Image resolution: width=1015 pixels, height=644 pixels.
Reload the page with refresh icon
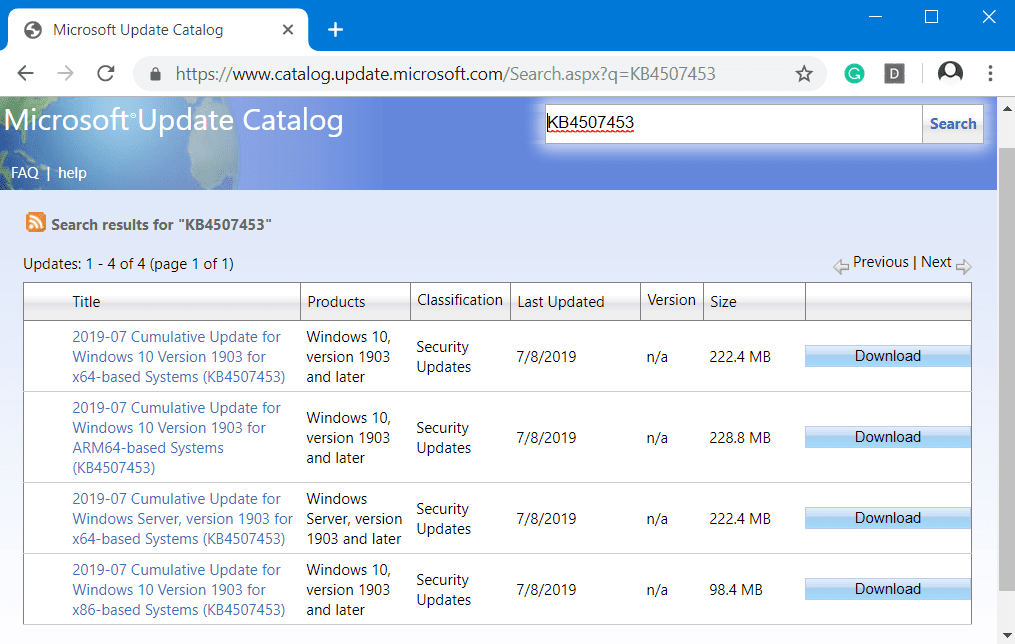(106, 73)
